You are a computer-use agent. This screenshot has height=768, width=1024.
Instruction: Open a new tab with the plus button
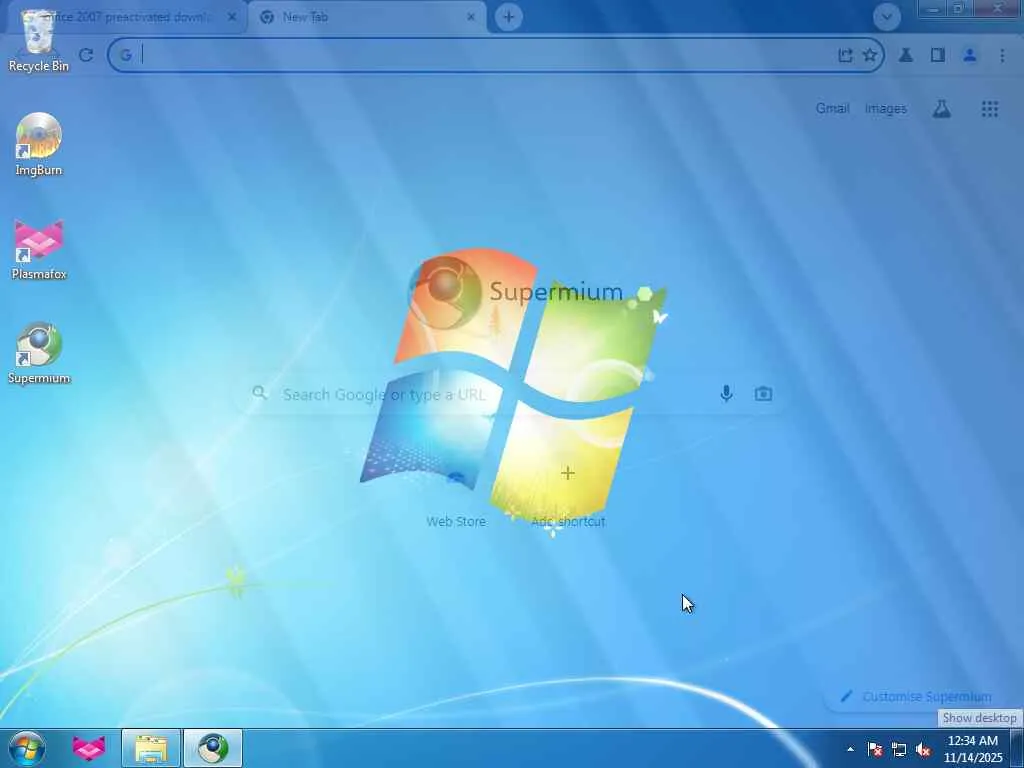click(509, 17)
